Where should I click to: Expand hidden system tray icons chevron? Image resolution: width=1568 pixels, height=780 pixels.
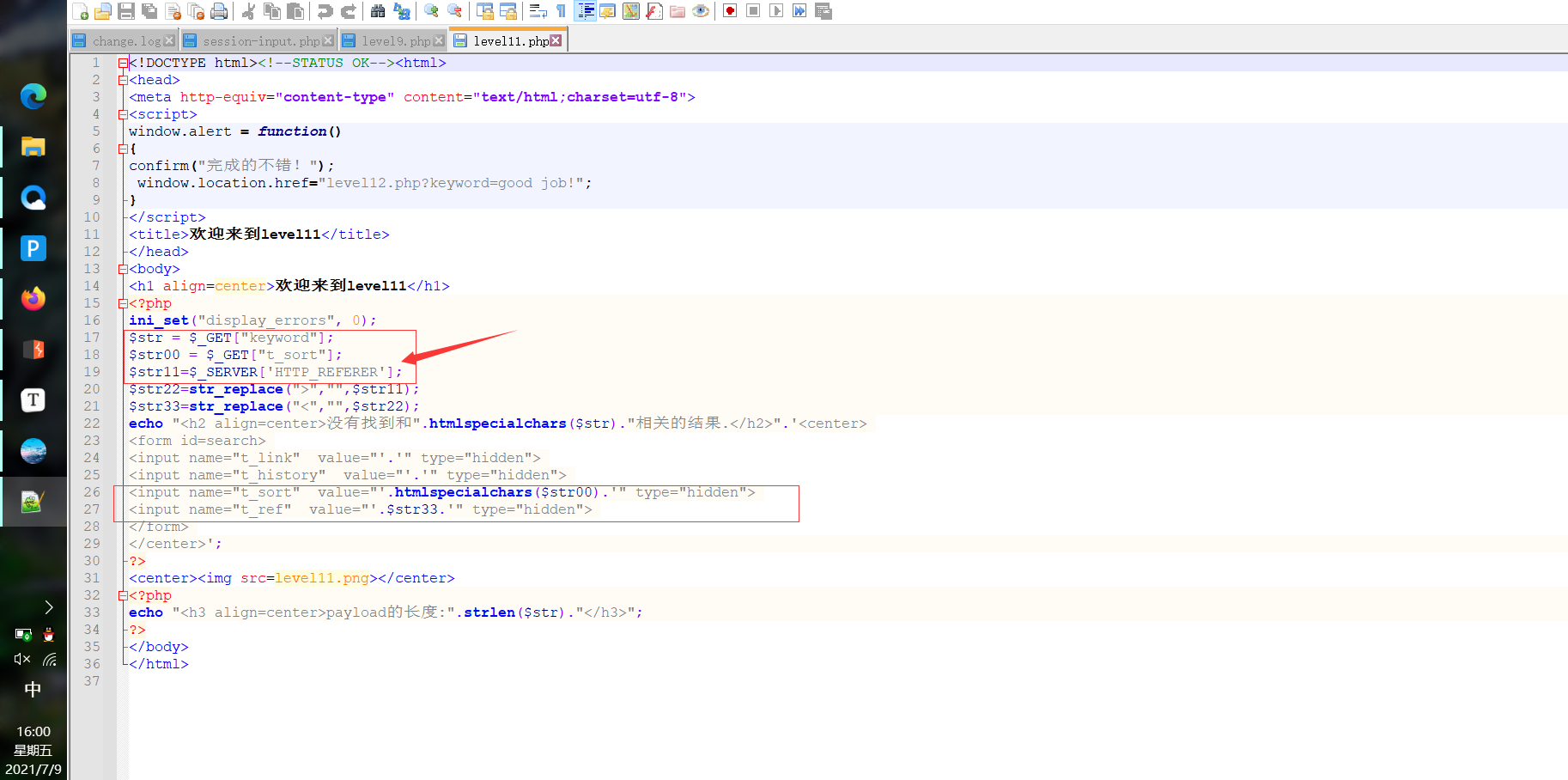point(49,607)
